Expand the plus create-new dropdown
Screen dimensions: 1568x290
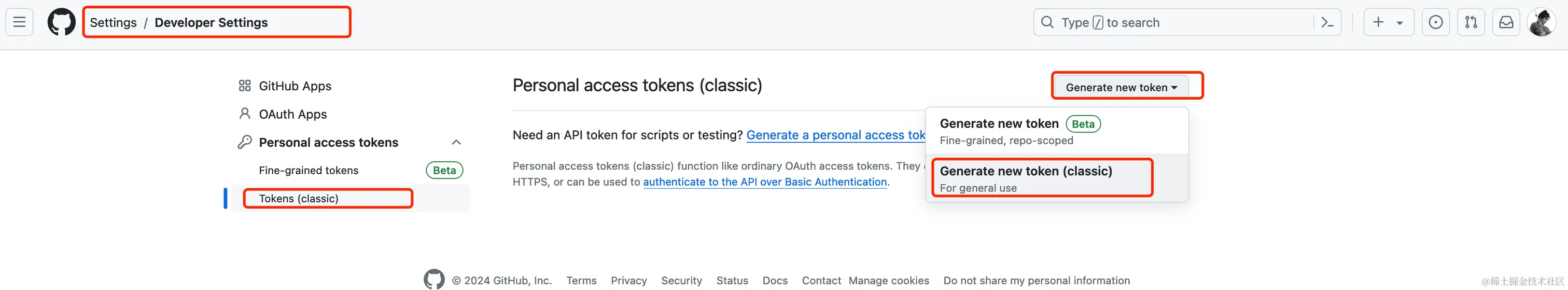(x=1388, y=22)
